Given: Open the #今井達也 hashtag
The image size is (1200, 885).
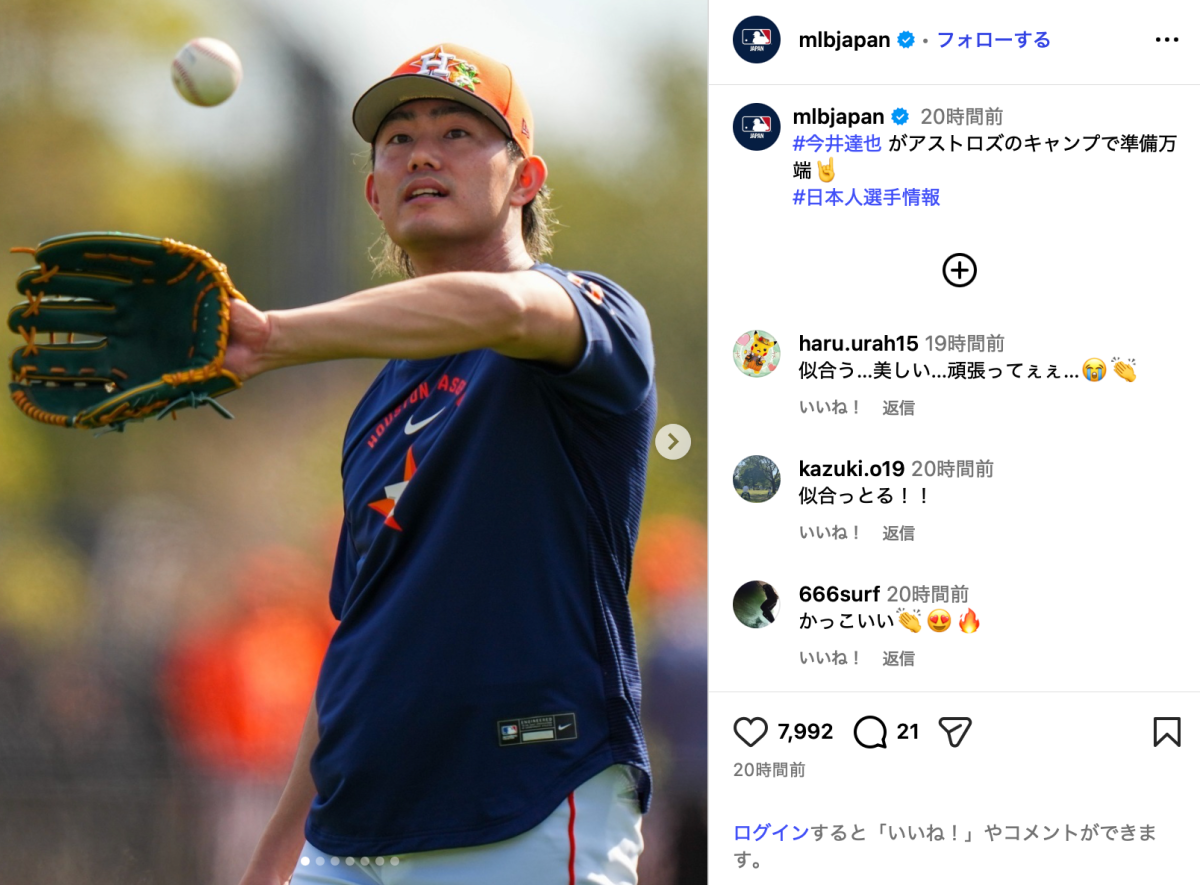Looking at the screenshot, I should click(837, 143).
